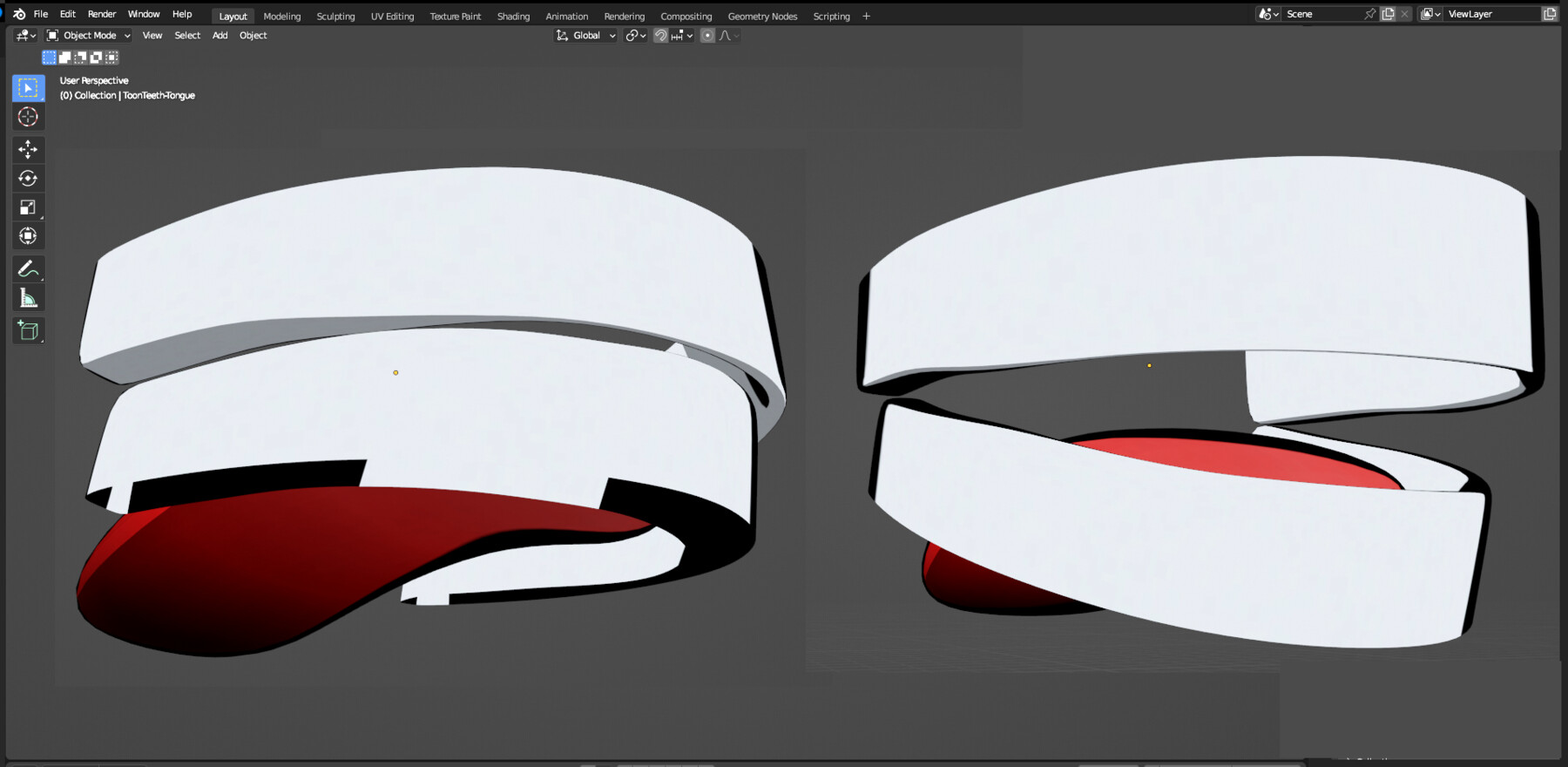This screenshot has width=1568, height=767.
Task: Select the Measure tool
Action: (x=28, y=299)
